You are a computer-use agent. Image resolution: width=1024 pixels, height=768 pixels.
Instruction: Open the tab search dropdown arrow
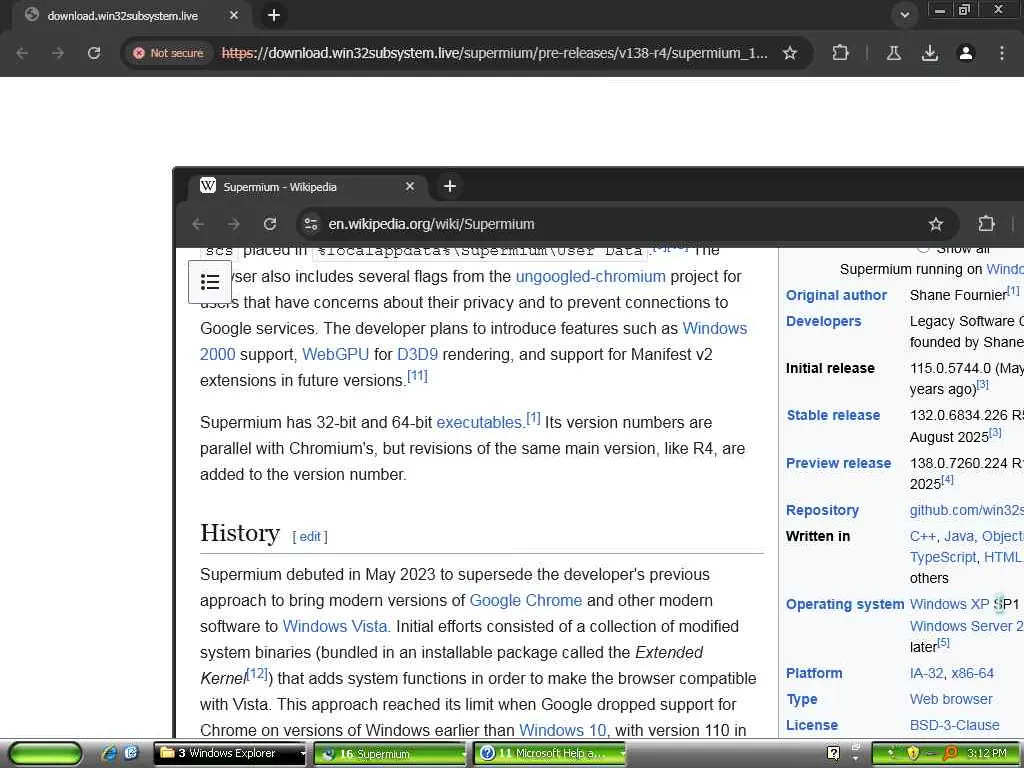(x=904, y=15)
